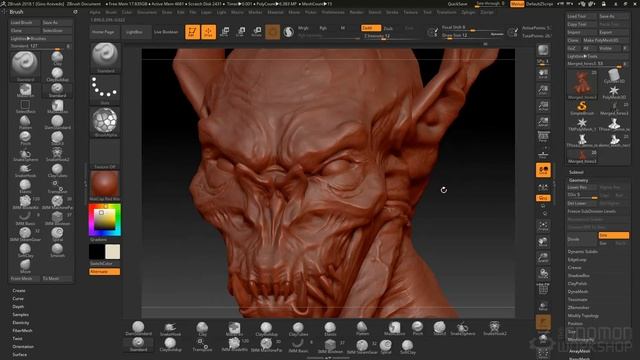This screenshot has width=640, height=360.
Task: Click the Zoom3D icon on right shelf
Action: coord(543,258)
